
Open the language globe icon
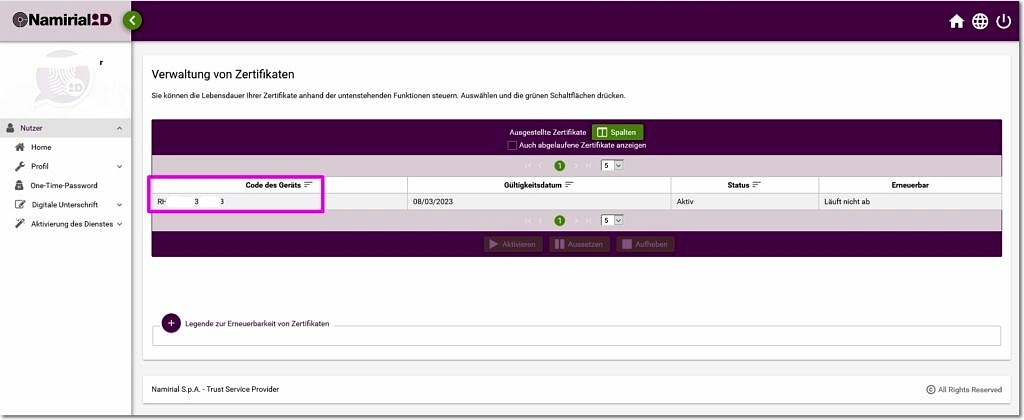(980, 22)
